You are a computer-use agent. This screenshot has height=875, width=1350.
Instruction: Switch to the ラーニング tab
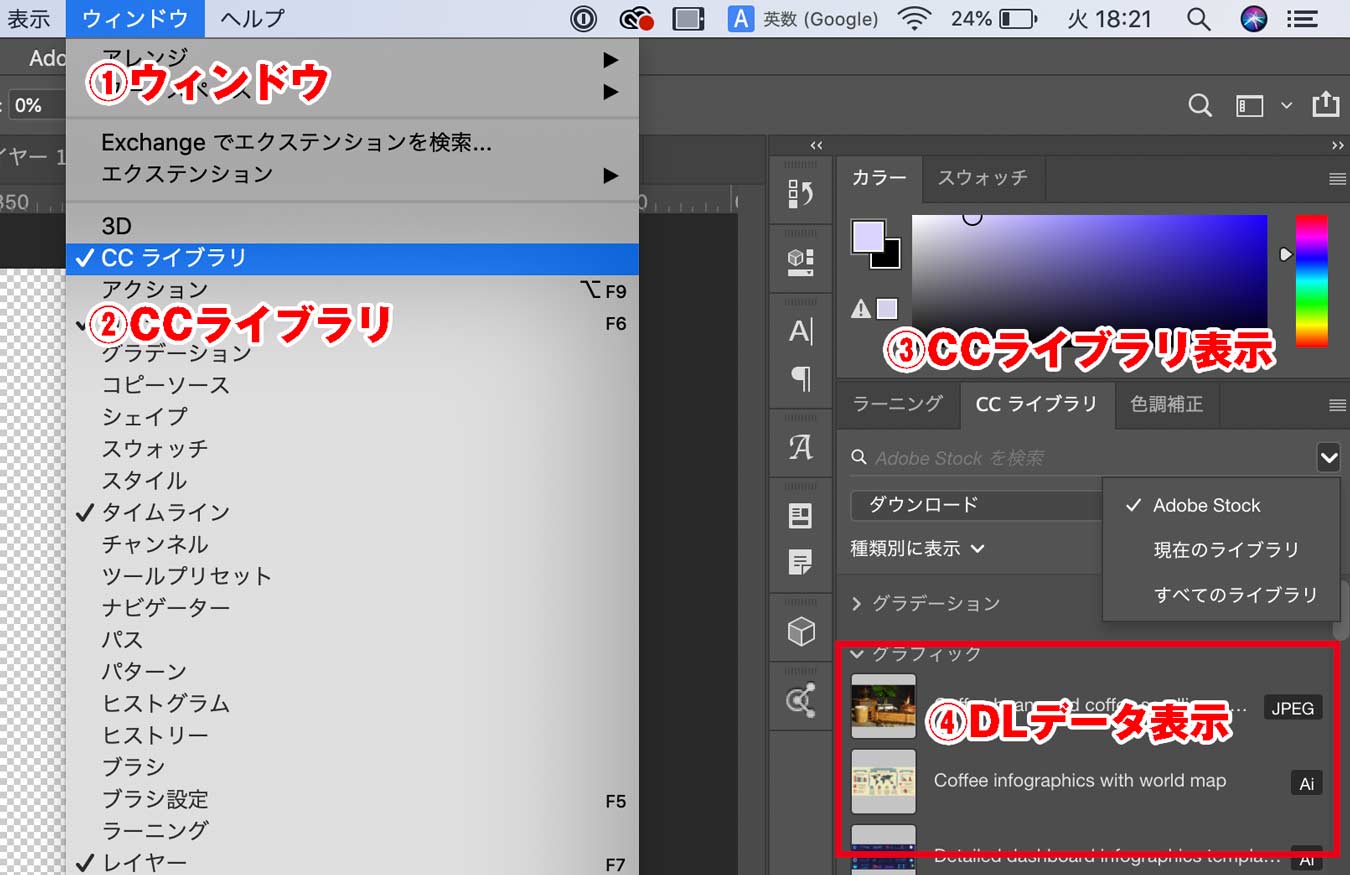click(x=898, y=404)
